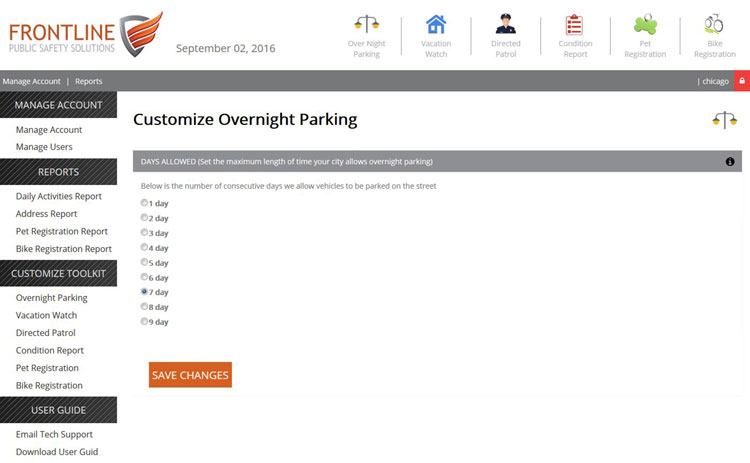Open Pet Registration bone icon

pyautogui.click(x=645, y=24)
